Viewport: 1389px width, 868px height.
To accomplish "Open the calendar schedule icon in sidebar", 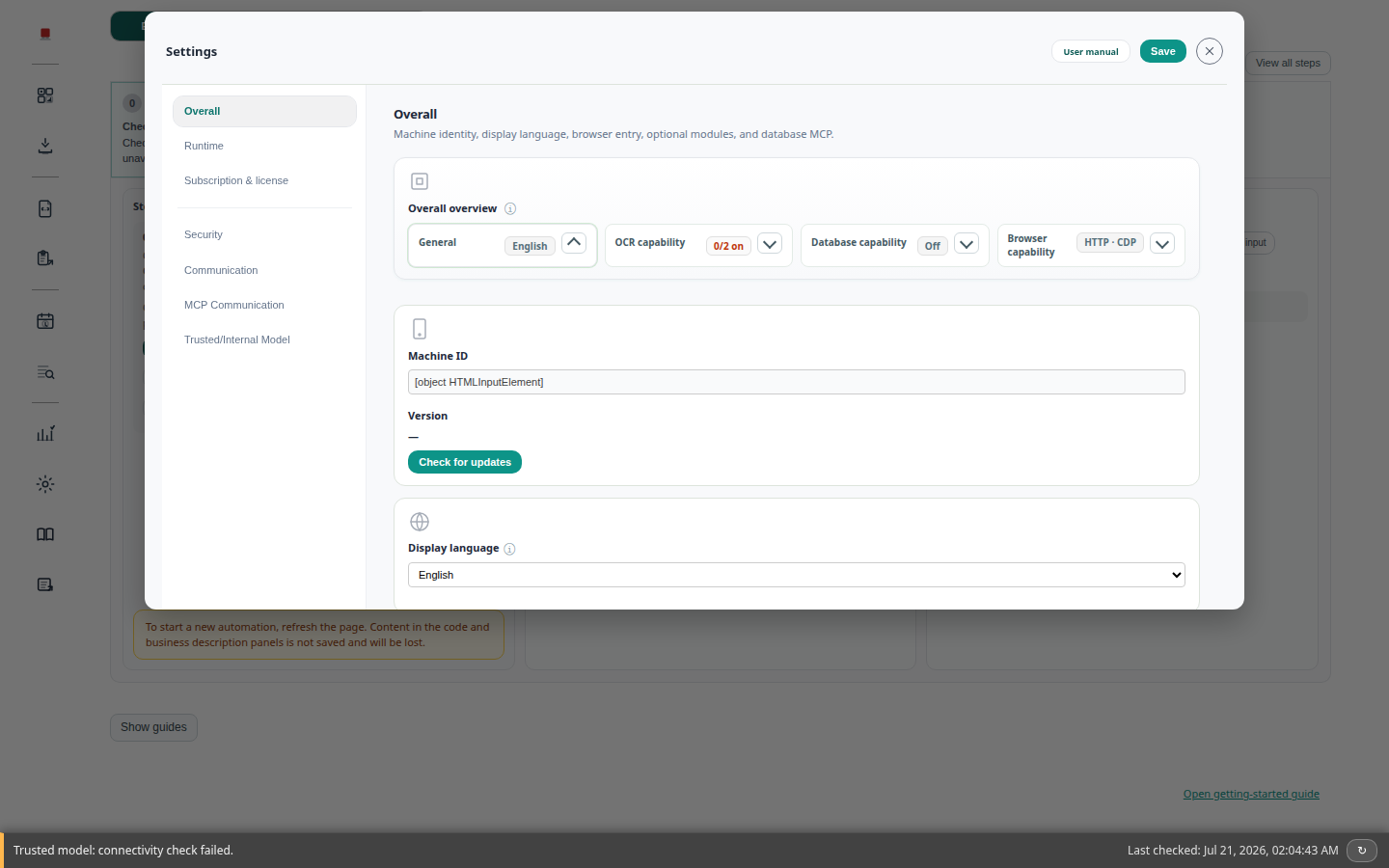I will tap(45, 321).
